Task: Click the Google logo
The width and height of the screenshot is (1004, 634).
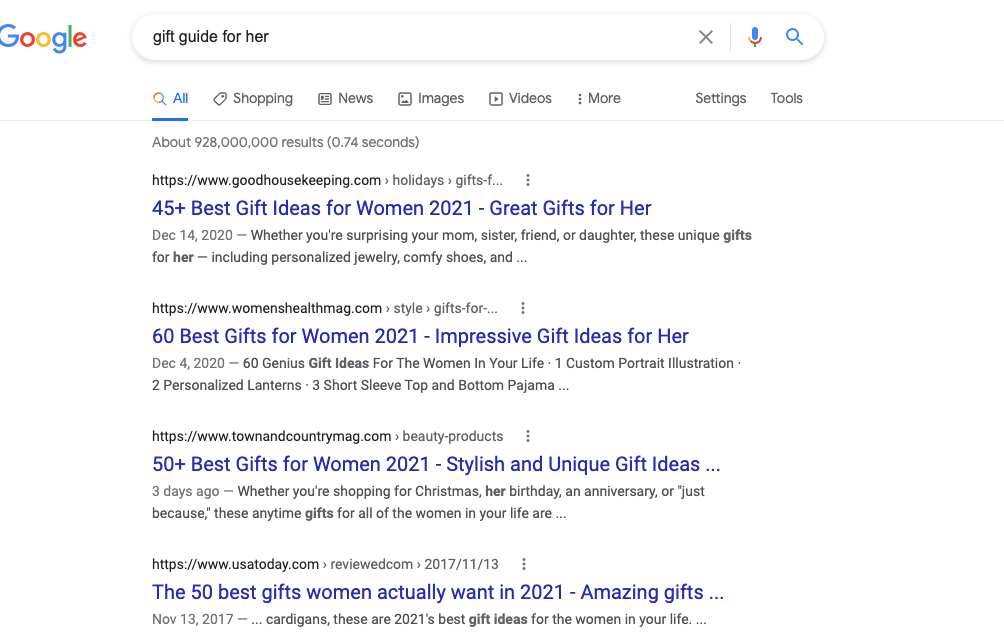Action: point(43,38)
